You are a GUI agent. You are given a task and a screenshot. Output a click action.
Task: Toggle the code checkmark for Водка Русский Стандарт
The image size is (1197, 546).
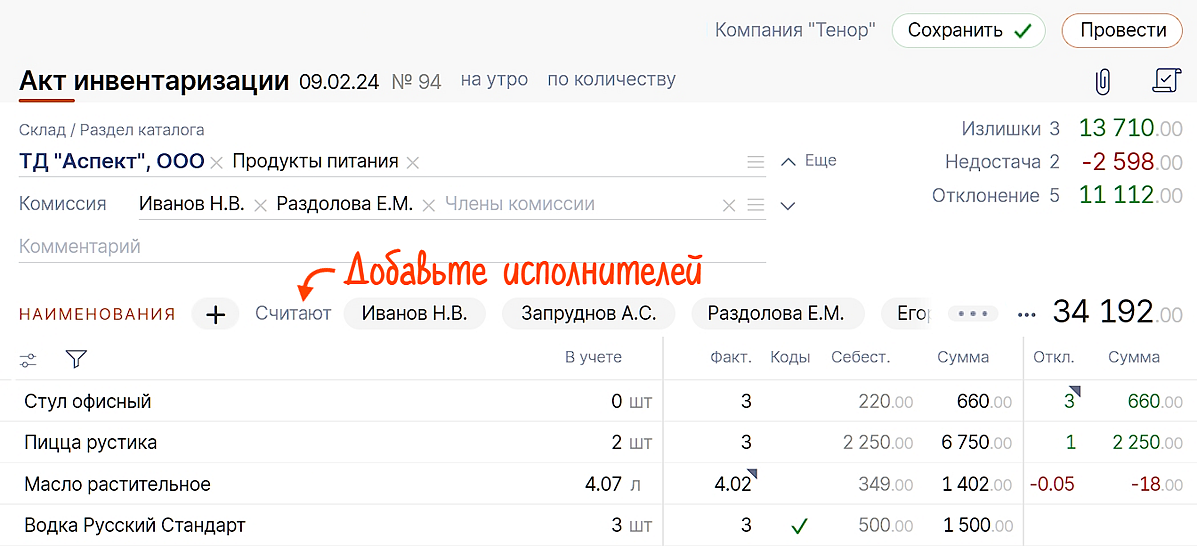(x=798, y=526)
